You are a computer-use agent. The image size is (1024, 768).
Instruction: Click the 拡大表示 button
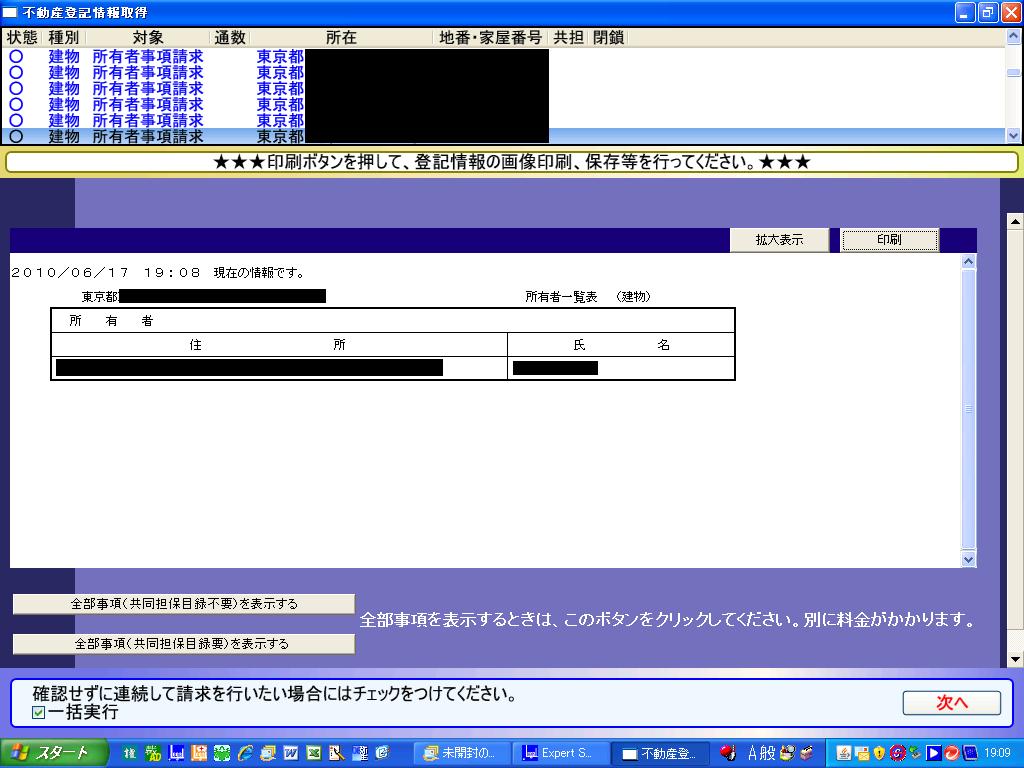[x=779, y=240]
